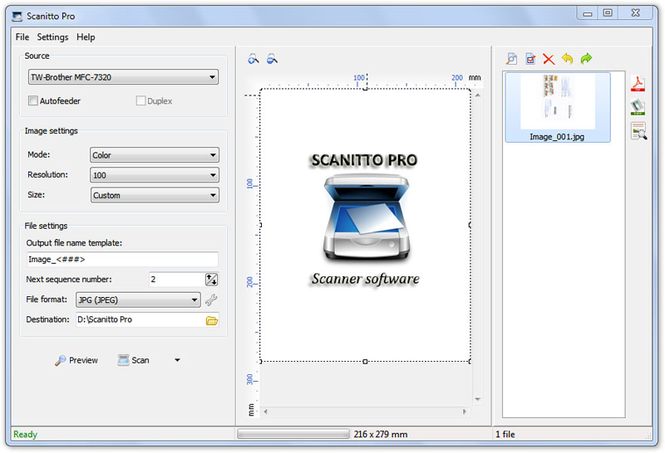Click the 1 file status text

[x=505, y=434]
